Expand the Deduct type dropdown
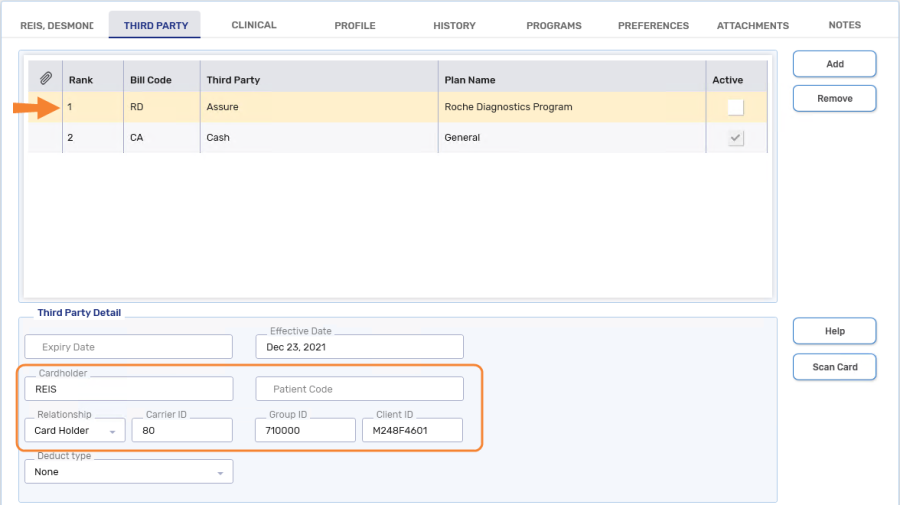This screenshot has width=900, height=505. click(128, 472)
